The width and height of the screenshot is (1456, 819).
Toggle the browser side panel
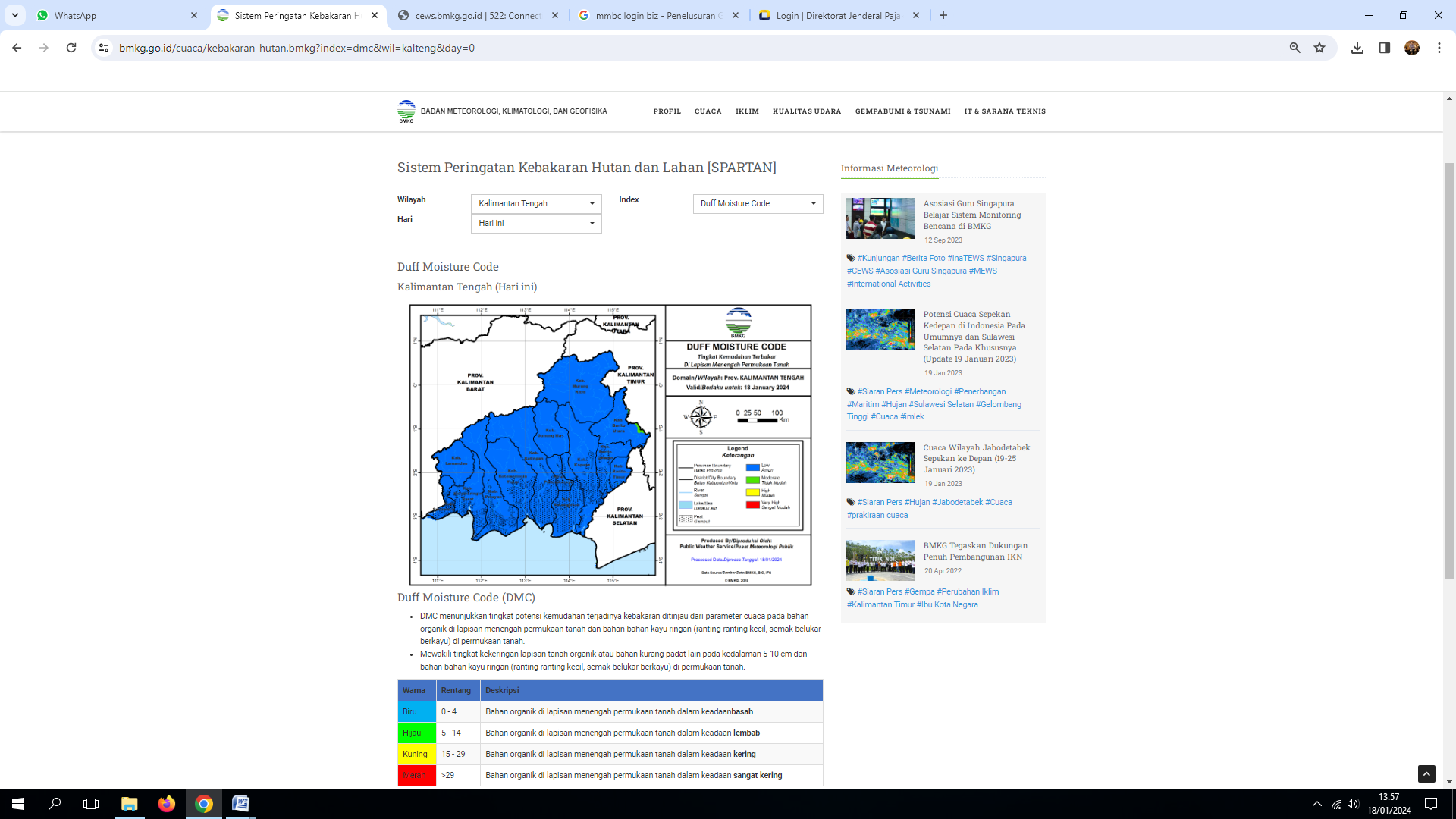[1385, 48]
